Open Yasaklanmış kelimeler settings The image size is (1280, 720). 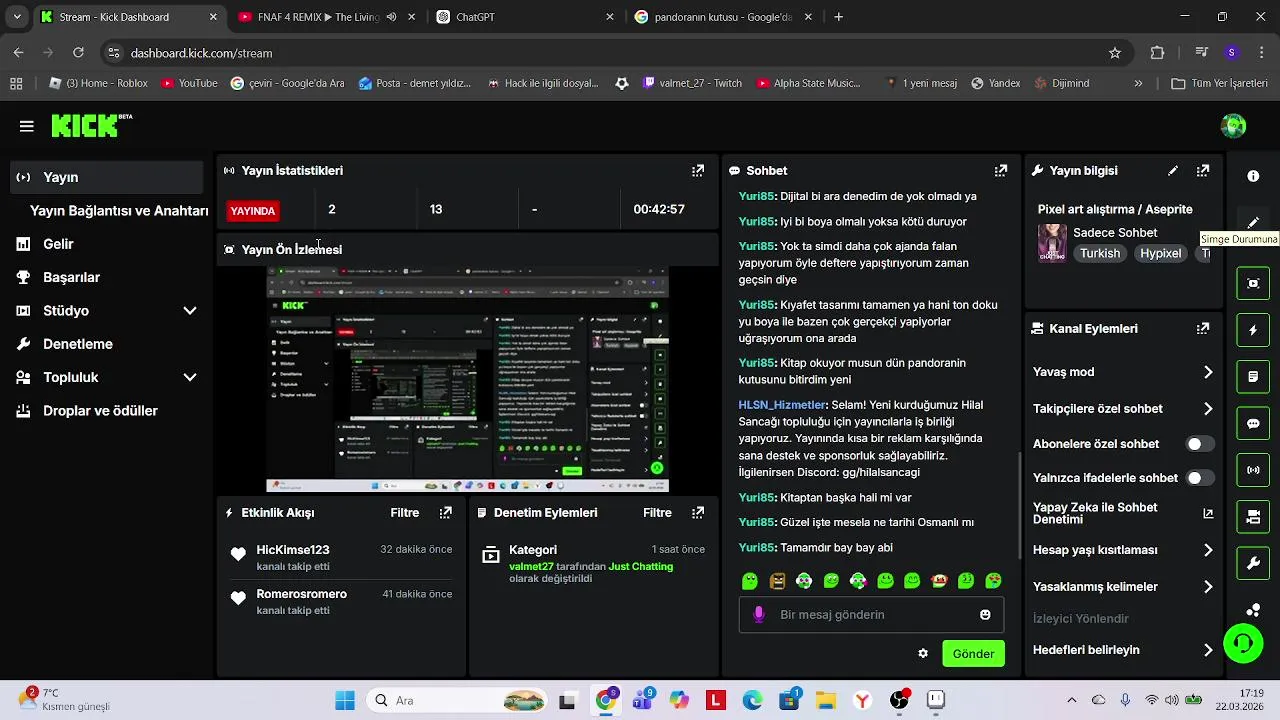(1123, 587)
